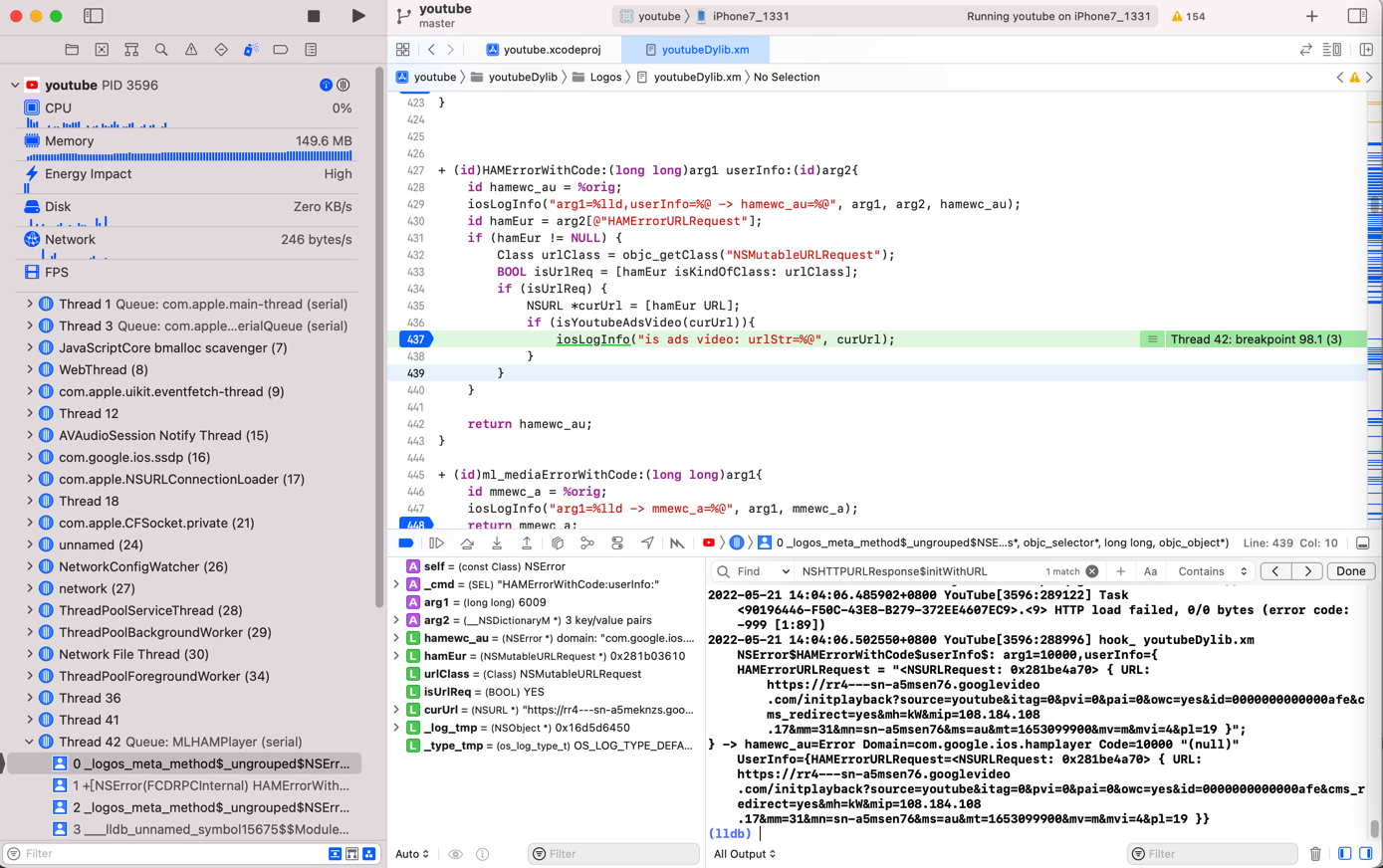This screenshot has width=1383, height=868.
Task: Open Debug View Hierarchy
Action: point(558,543)
